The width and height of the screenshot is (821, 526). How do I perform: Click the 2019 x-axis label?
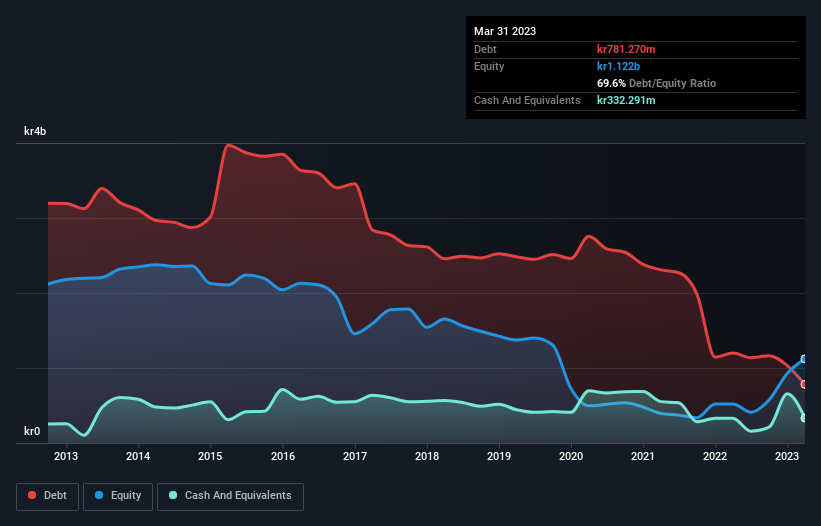(x=499, y=456)
